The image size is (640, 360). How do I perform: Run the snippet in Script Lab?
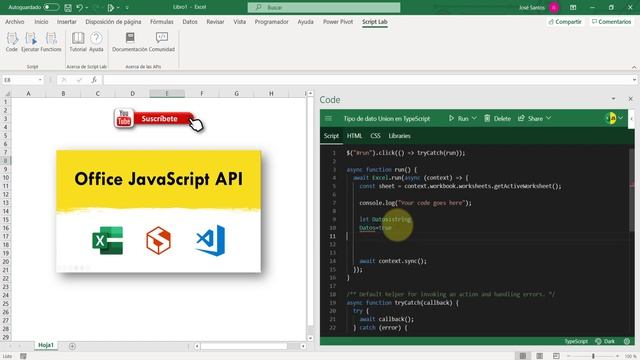click(x=459, y=118)
